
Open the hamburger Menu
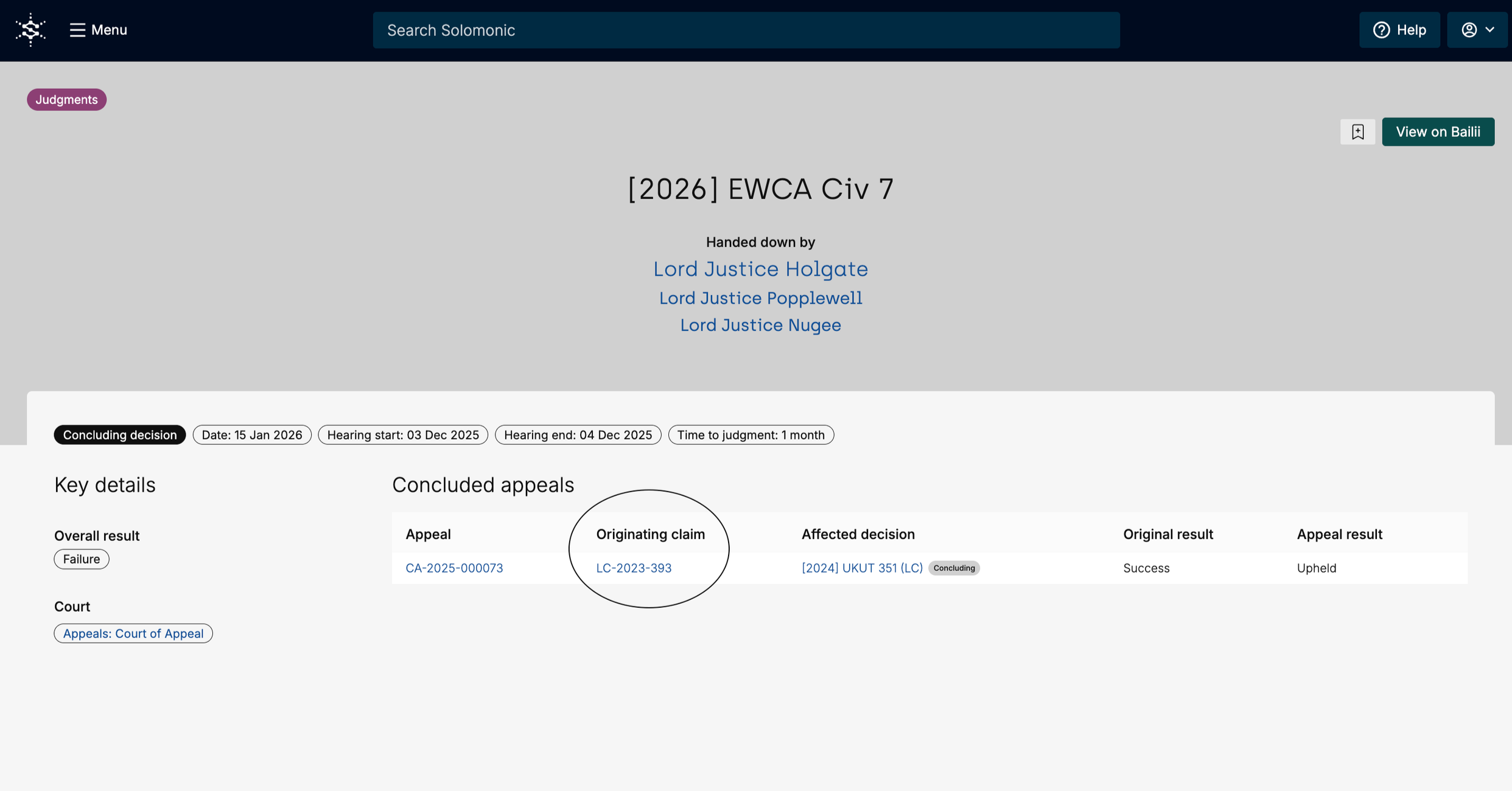pos(98,30)
